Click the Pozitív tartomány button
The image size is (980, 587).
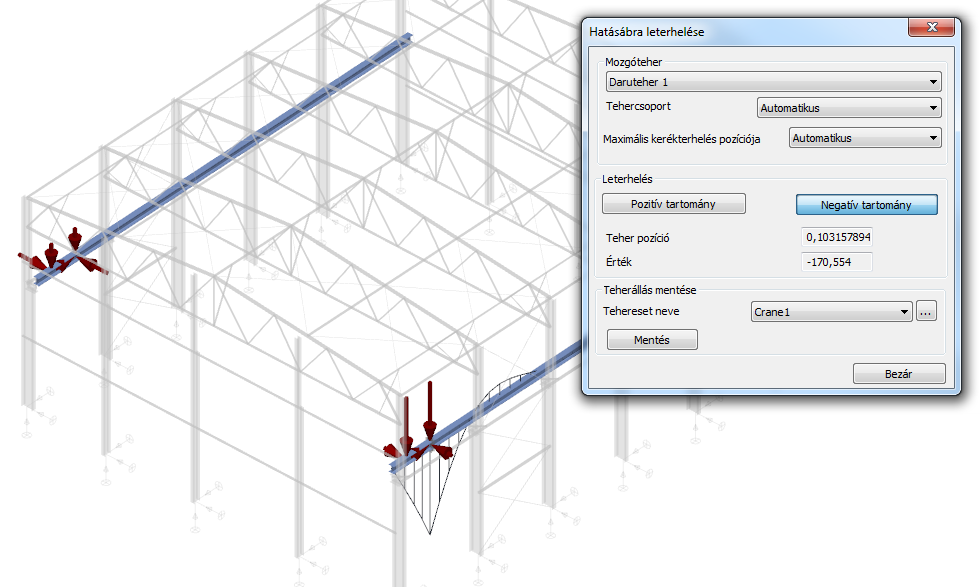pyautogui.click(x=674, y=204)
